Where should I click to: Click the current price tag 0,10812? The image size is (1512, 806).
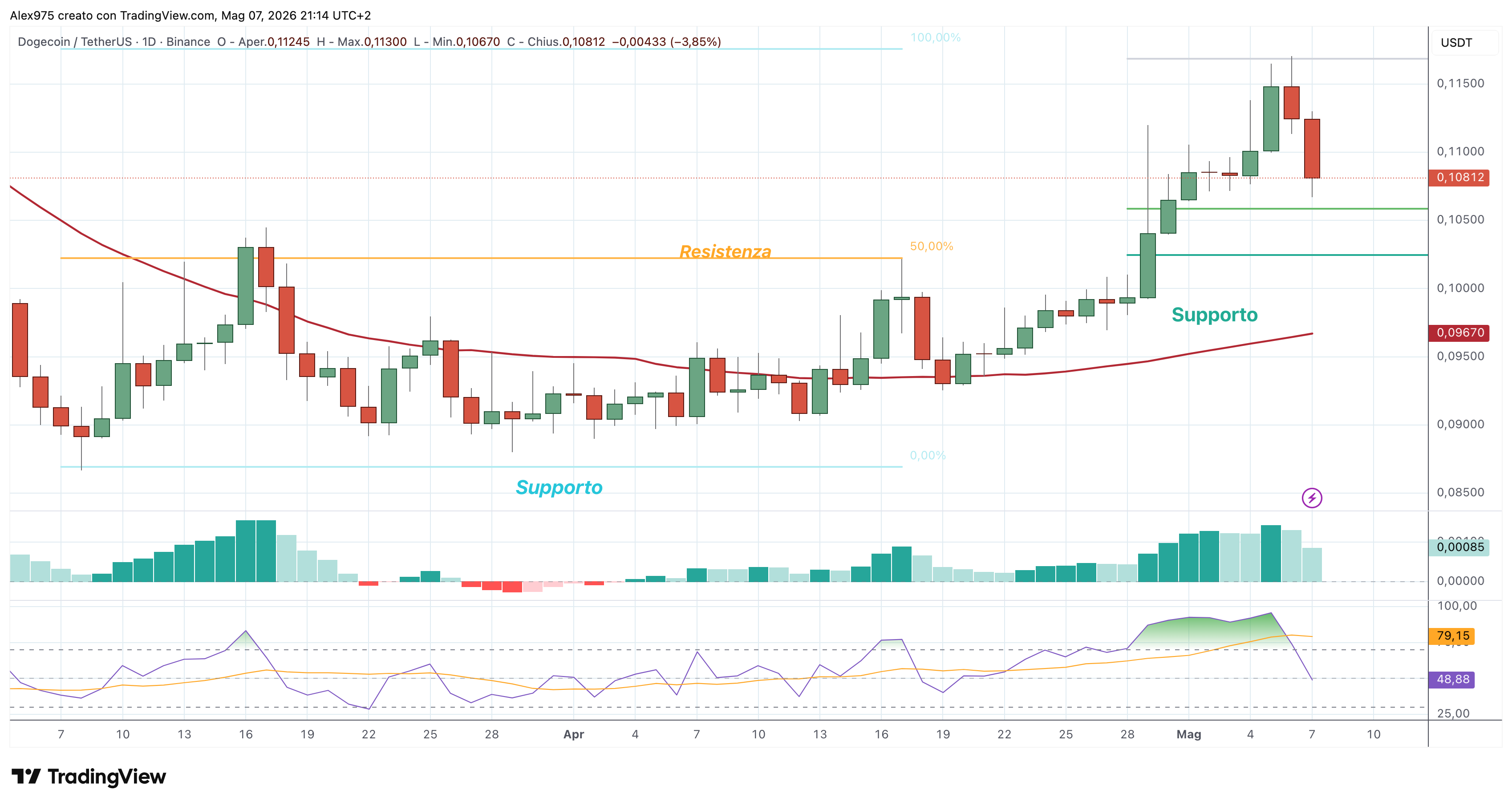pos(1459,177)
